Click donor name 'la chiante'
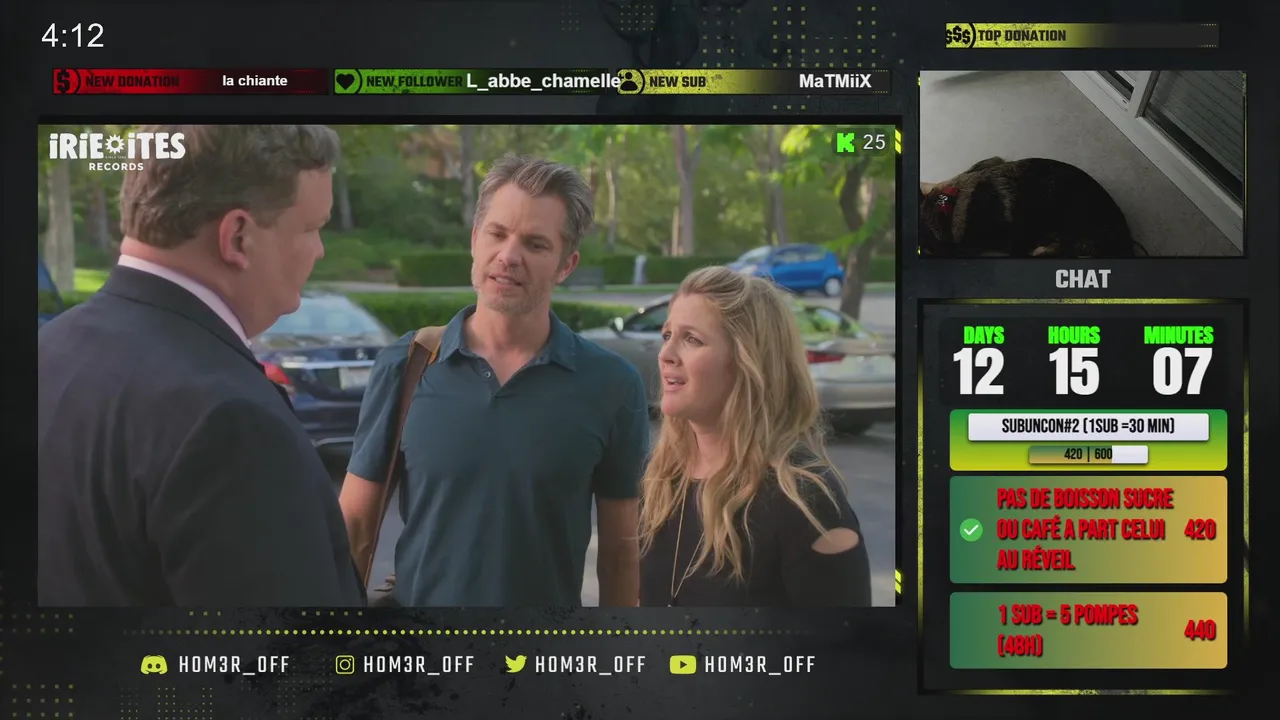Screen dimensions: 1280x720 (x=255, y=81)
